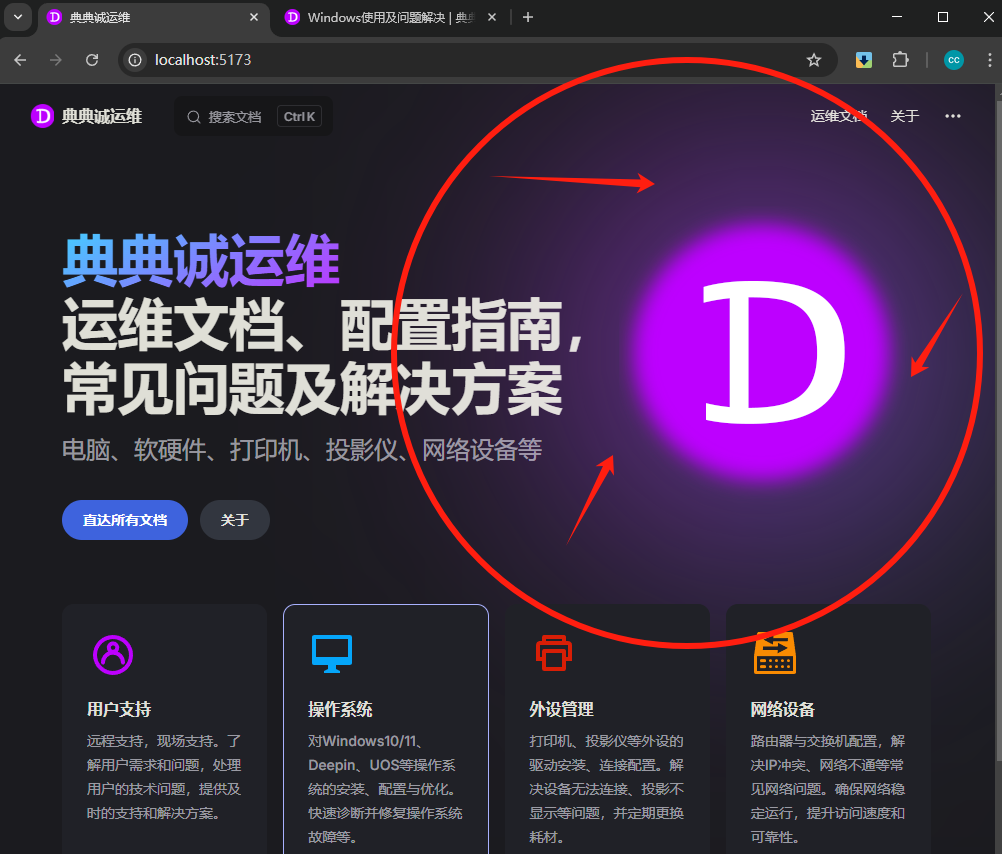Open the 操作系统 feature card title
The height and width of the screenshot is (854, 1002).
pyautogui.click(x=340, y=710)
